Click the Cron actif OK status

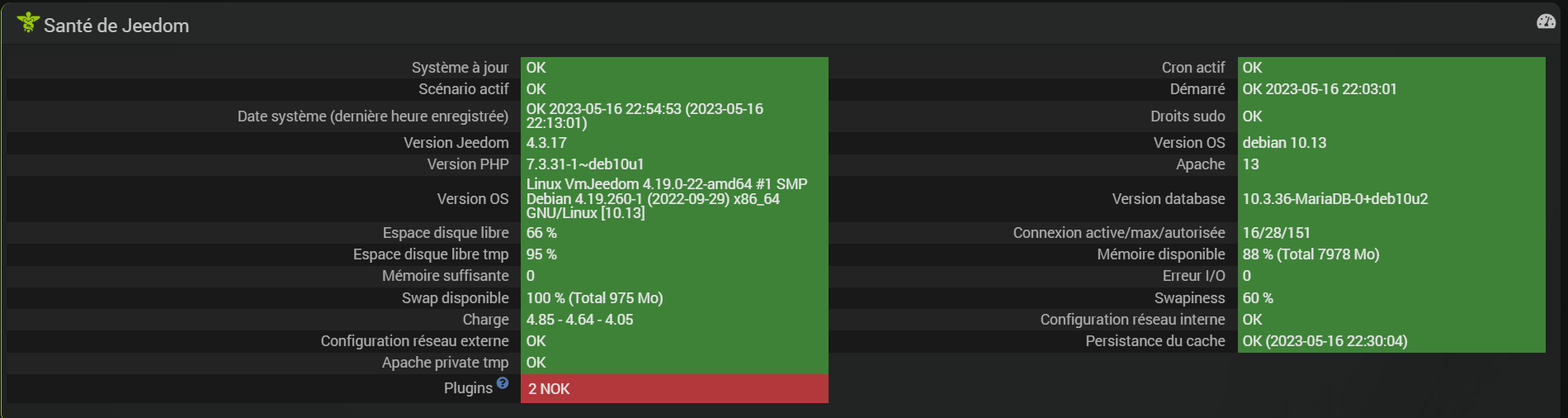click(1252, 68)
